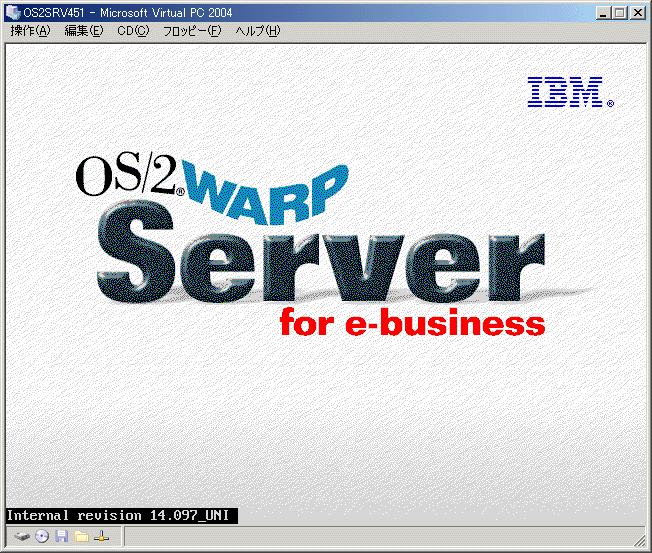This screenshot has height=553, width=652.
Task: Click the window resize grip corner
Action: coord(640,541)
